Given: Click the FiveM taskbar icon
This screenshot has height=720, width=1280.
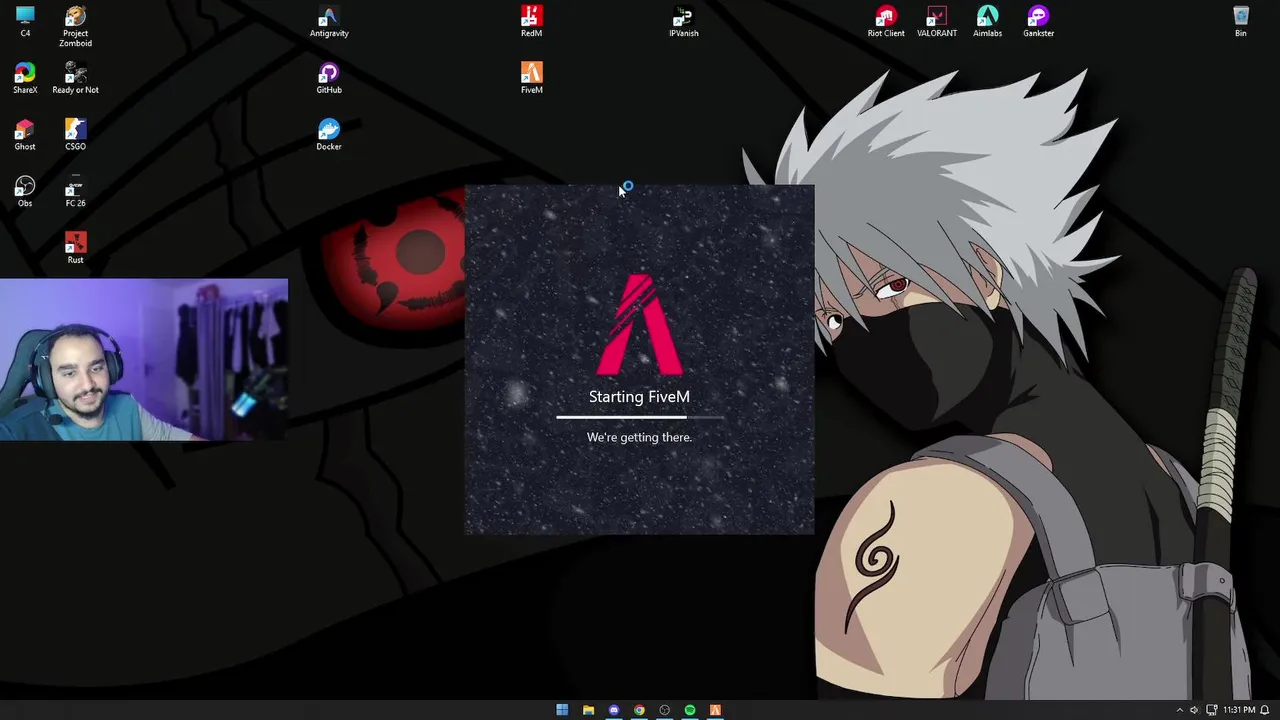Looking at the screenshot, I should point(715,710).
